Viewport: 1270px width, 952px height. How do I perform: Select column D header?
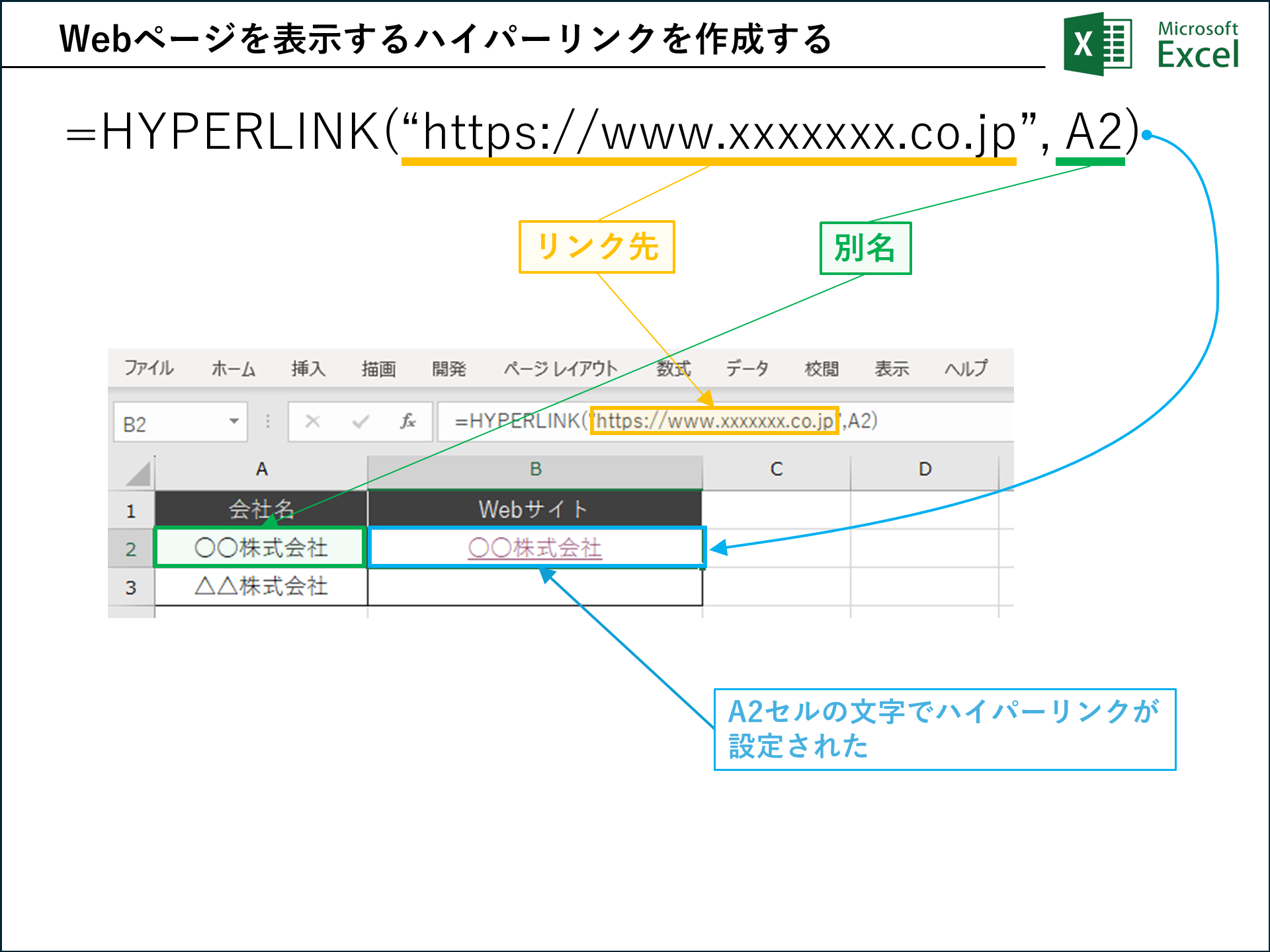pyautogui.click(x=925, y=469)
